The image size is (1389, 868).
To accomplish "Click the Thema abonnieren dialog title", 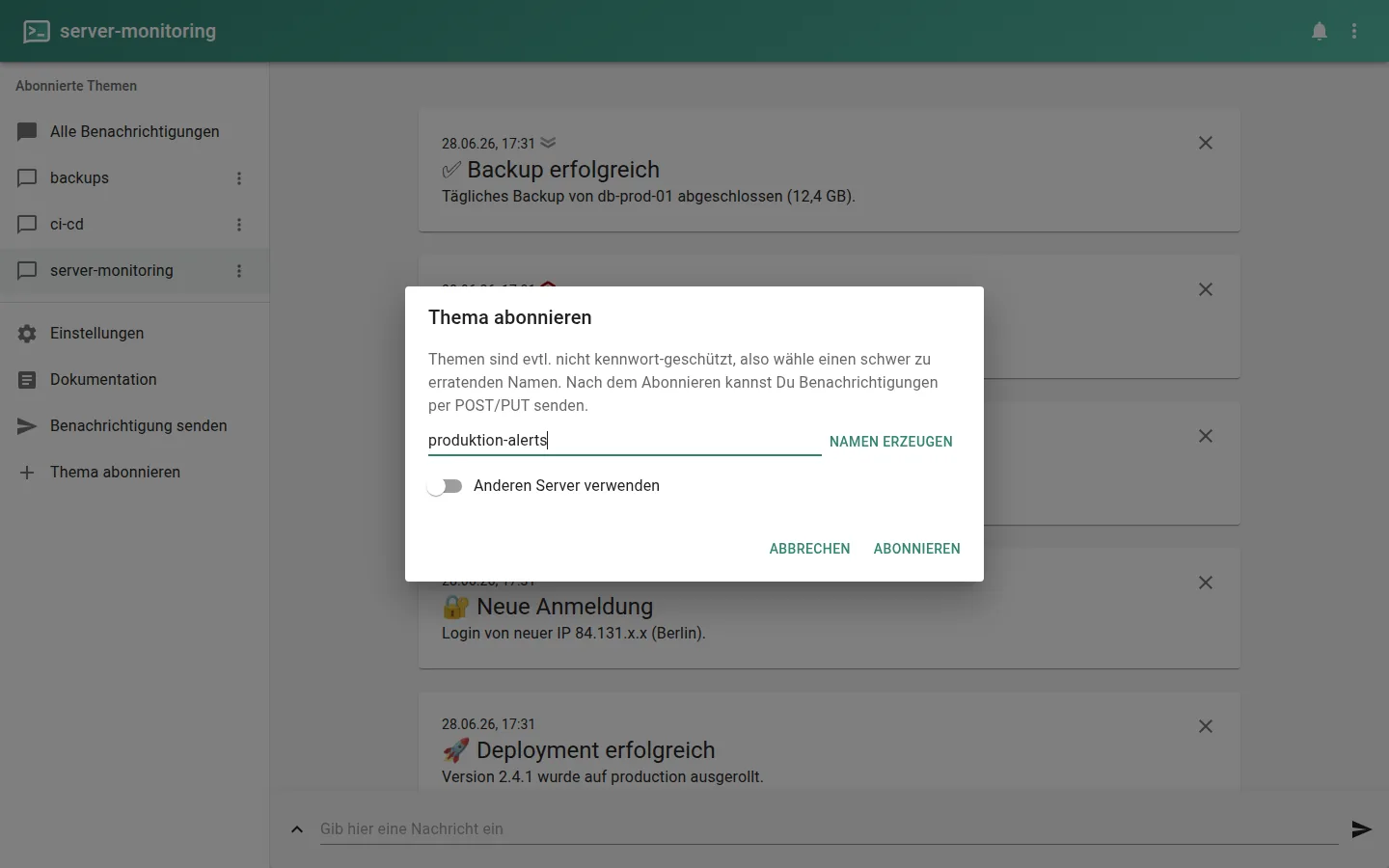I will [x=510, y=317].
